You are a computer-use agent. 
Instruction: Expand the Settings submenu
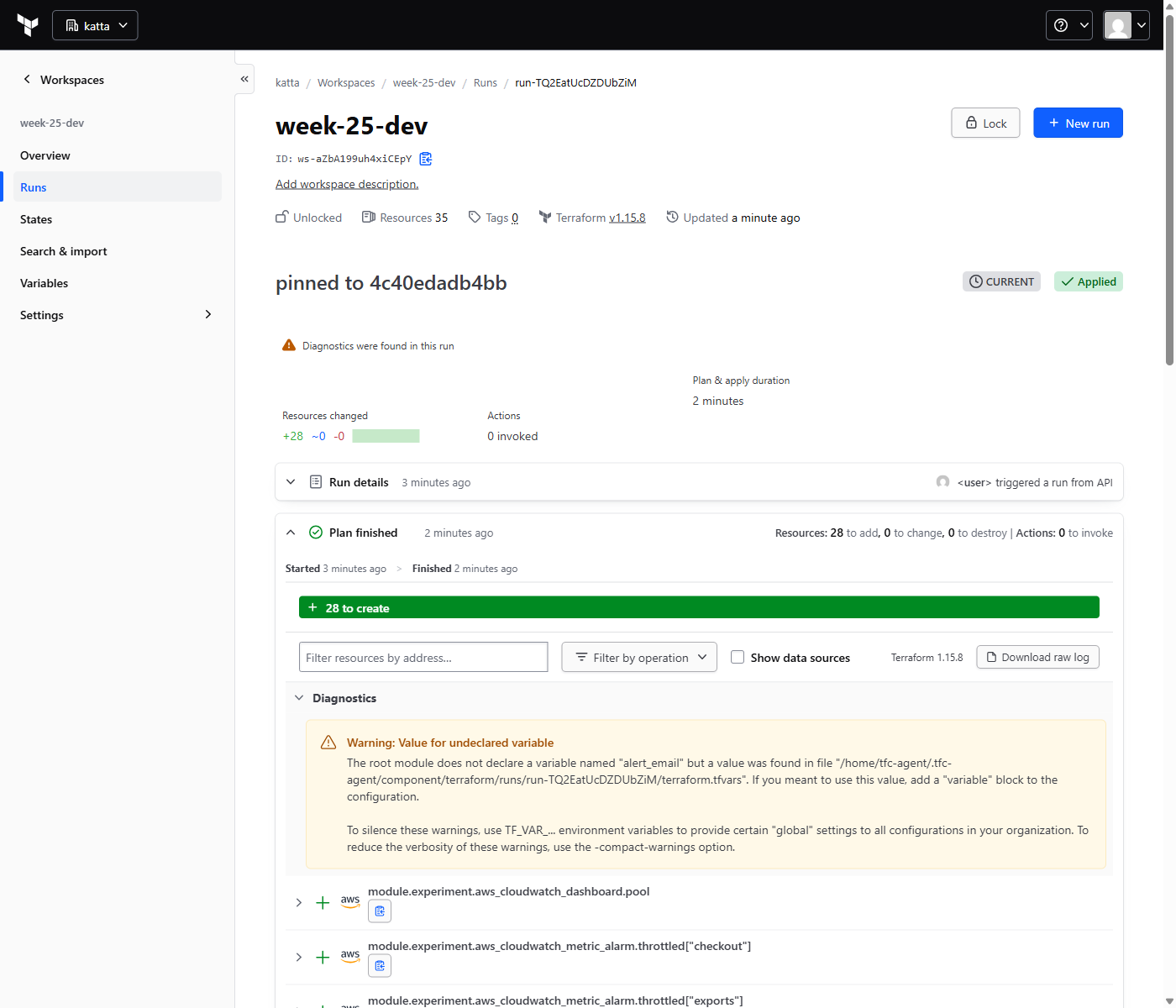pos(208,314)
